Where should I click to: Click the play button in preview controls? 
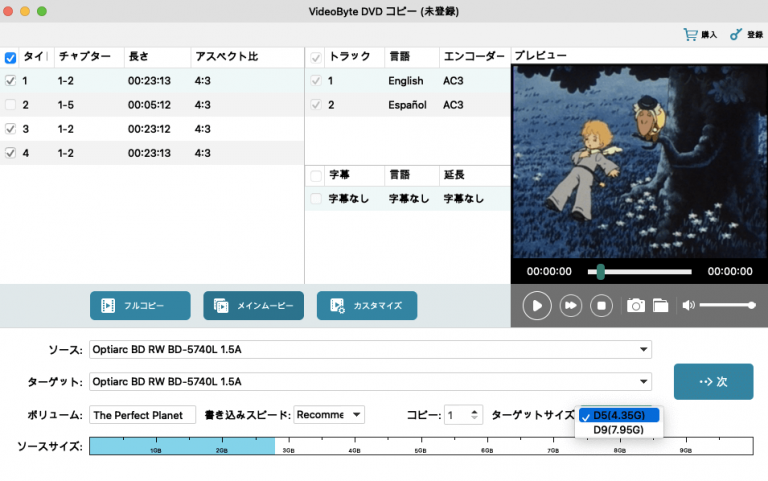click(537, 306)
